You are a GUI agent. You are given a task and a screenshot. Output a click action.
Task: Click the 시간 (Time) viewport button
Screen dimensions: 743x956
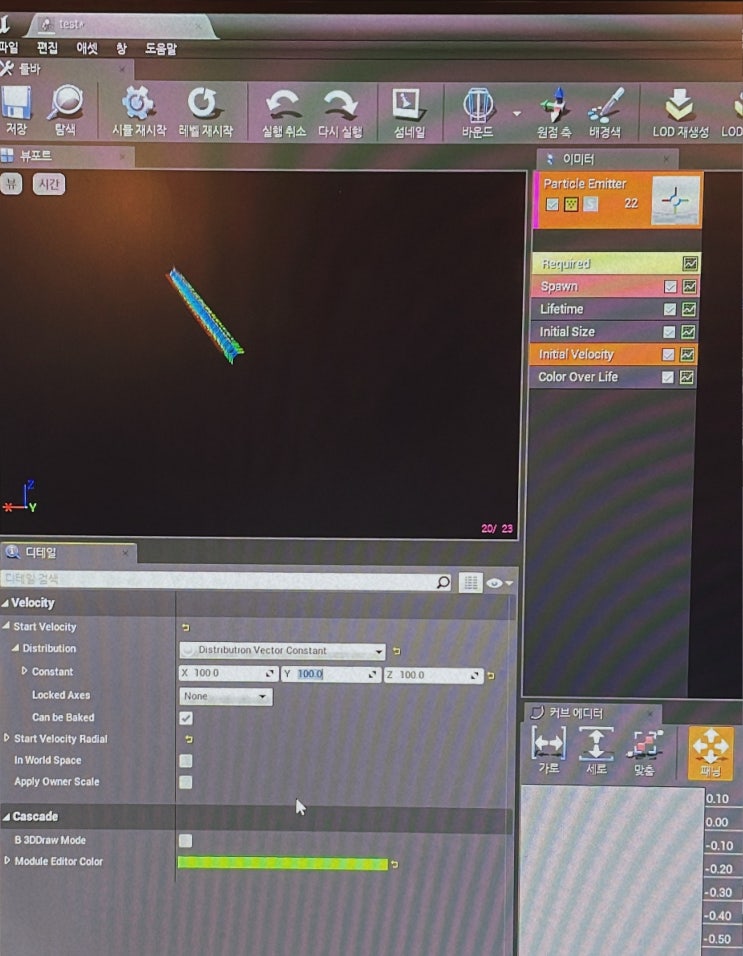pyautogui.click(x=48, y=184)
